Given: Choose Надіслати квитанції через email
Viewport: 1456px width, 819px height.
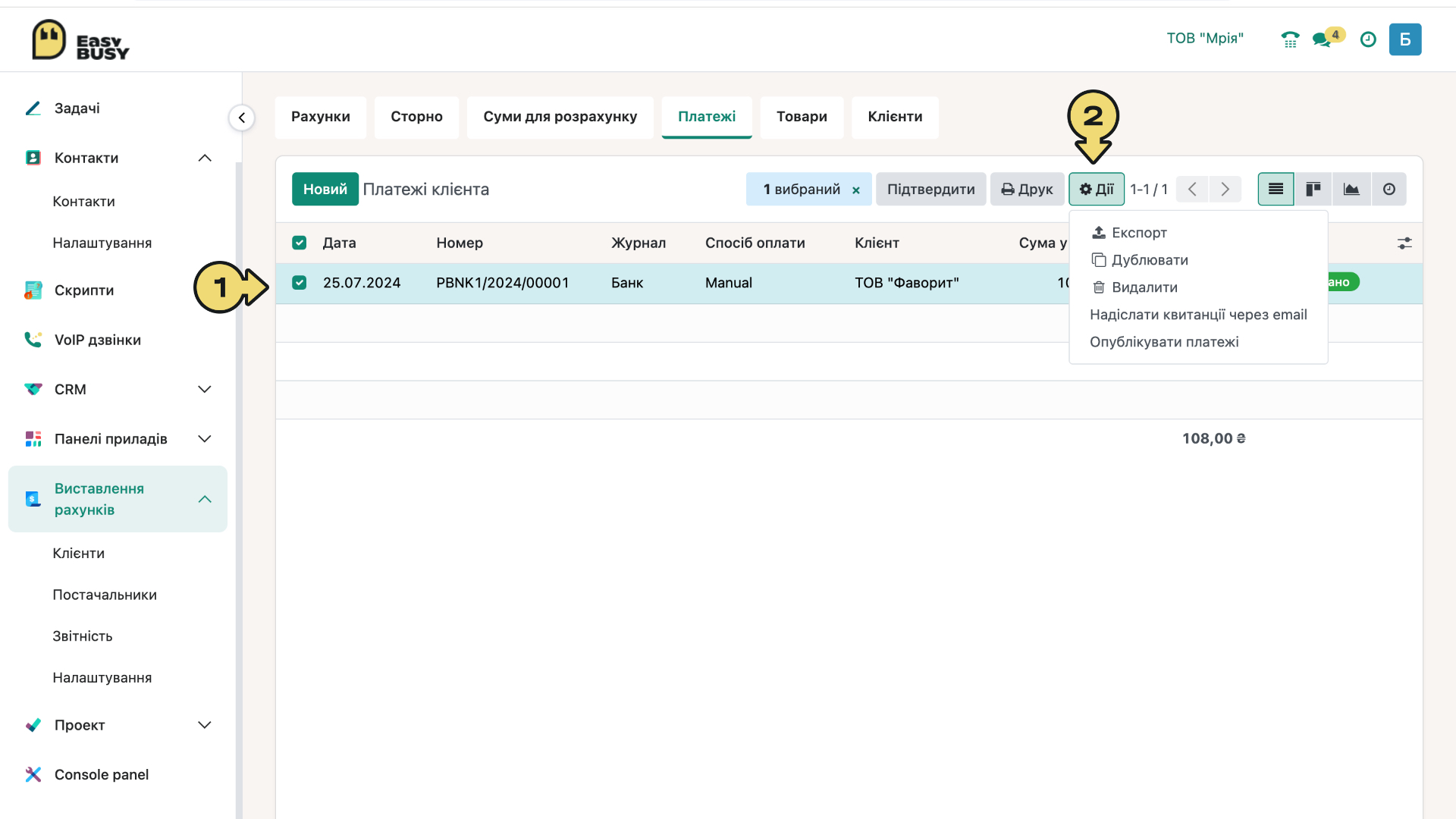Looking at the screenshot, I should tap(1198, 315).
